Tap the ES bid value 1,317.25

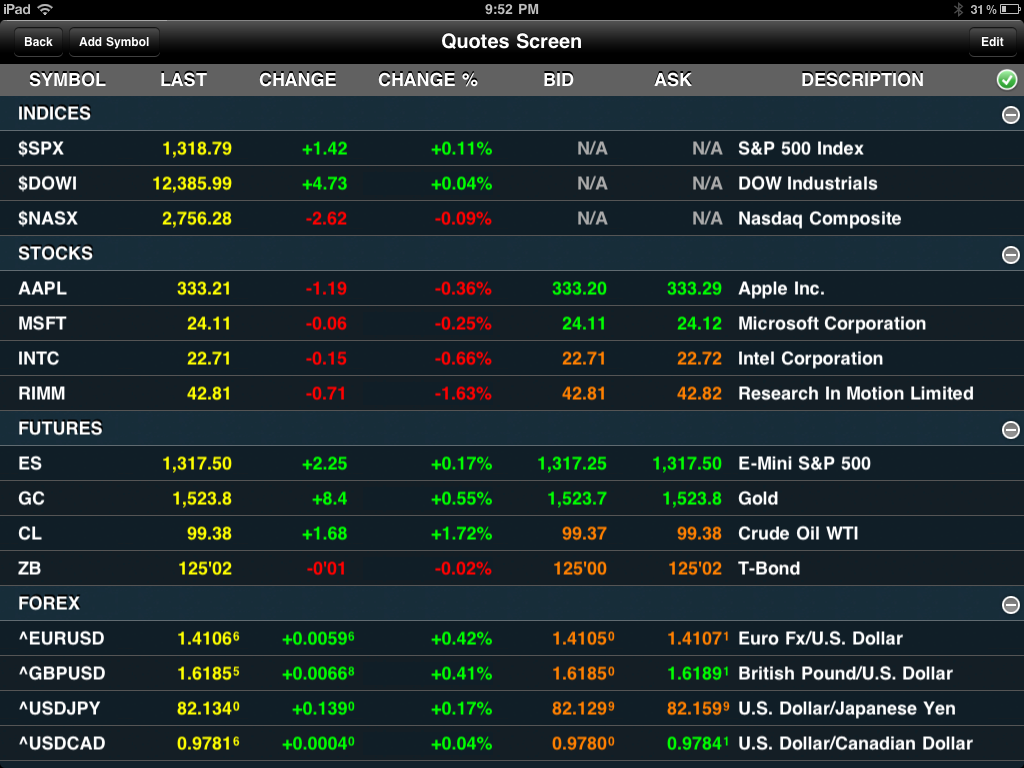click(x=571, y=463)
